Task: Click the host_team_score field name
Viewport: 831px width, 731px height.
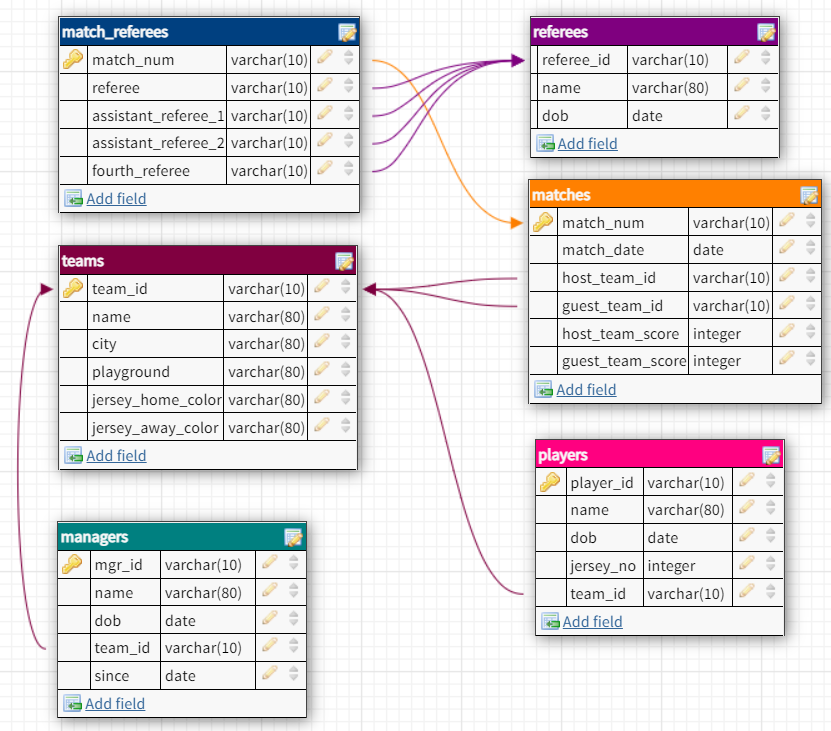Action: point(621,334)
